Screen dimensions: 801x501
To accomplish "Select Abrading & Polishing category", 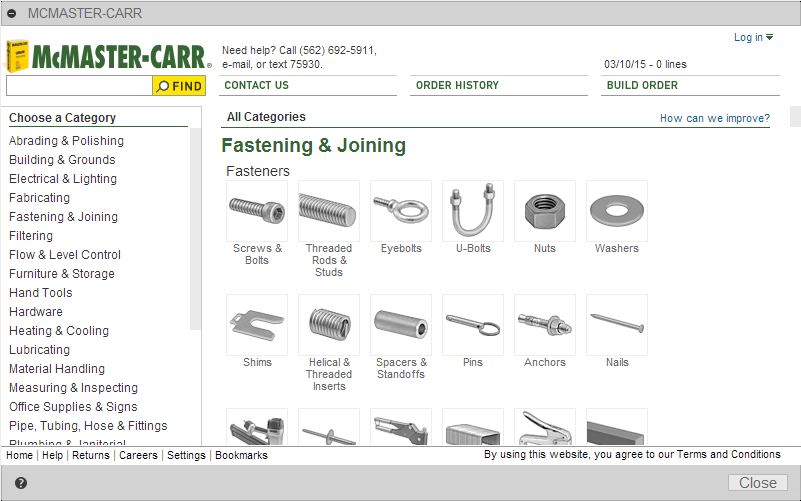I will [66, 141].
